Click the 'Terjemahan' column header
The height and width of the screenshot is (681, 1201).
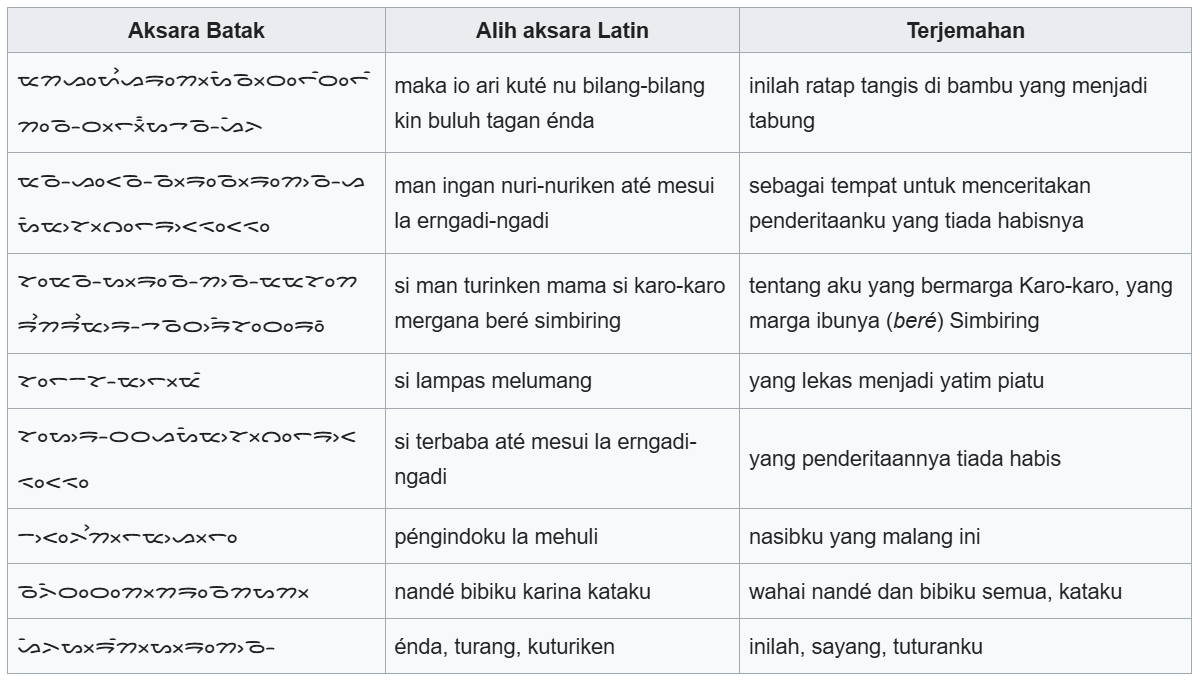[x=965, y=31]
